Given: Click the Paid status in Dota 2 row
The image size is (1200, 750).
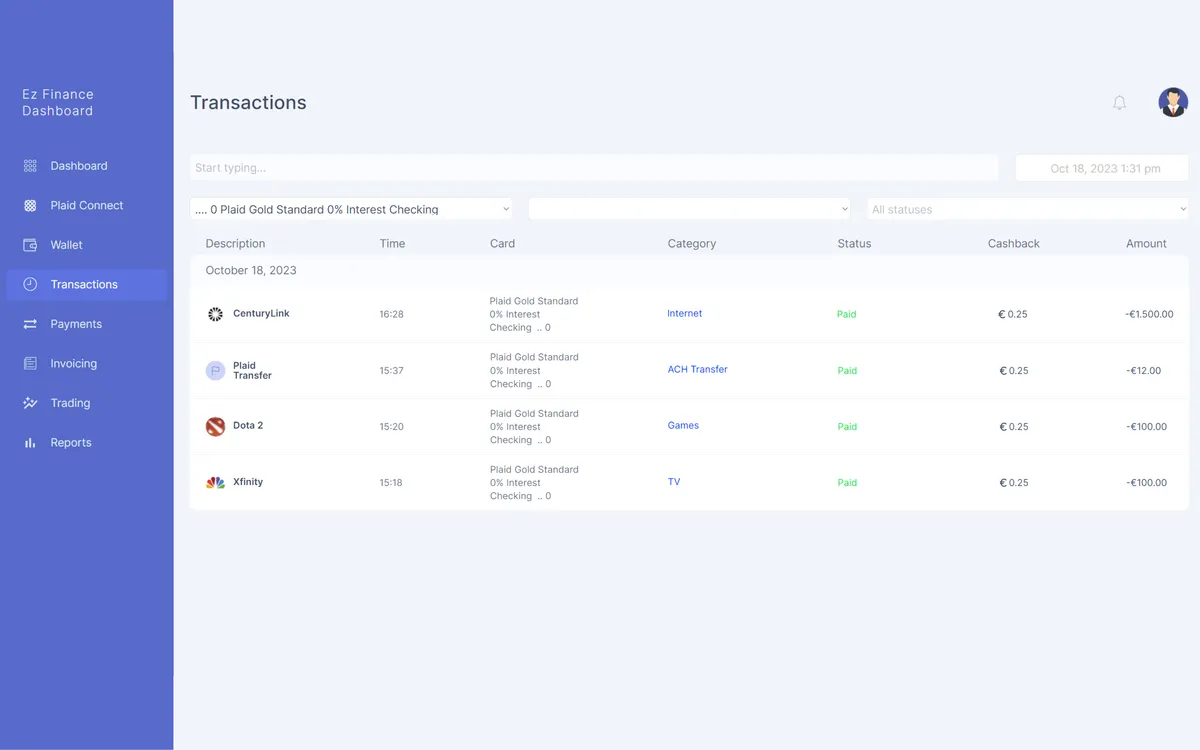Looking at the screenshot, I should pyautogui.click(x=847, y=426).
